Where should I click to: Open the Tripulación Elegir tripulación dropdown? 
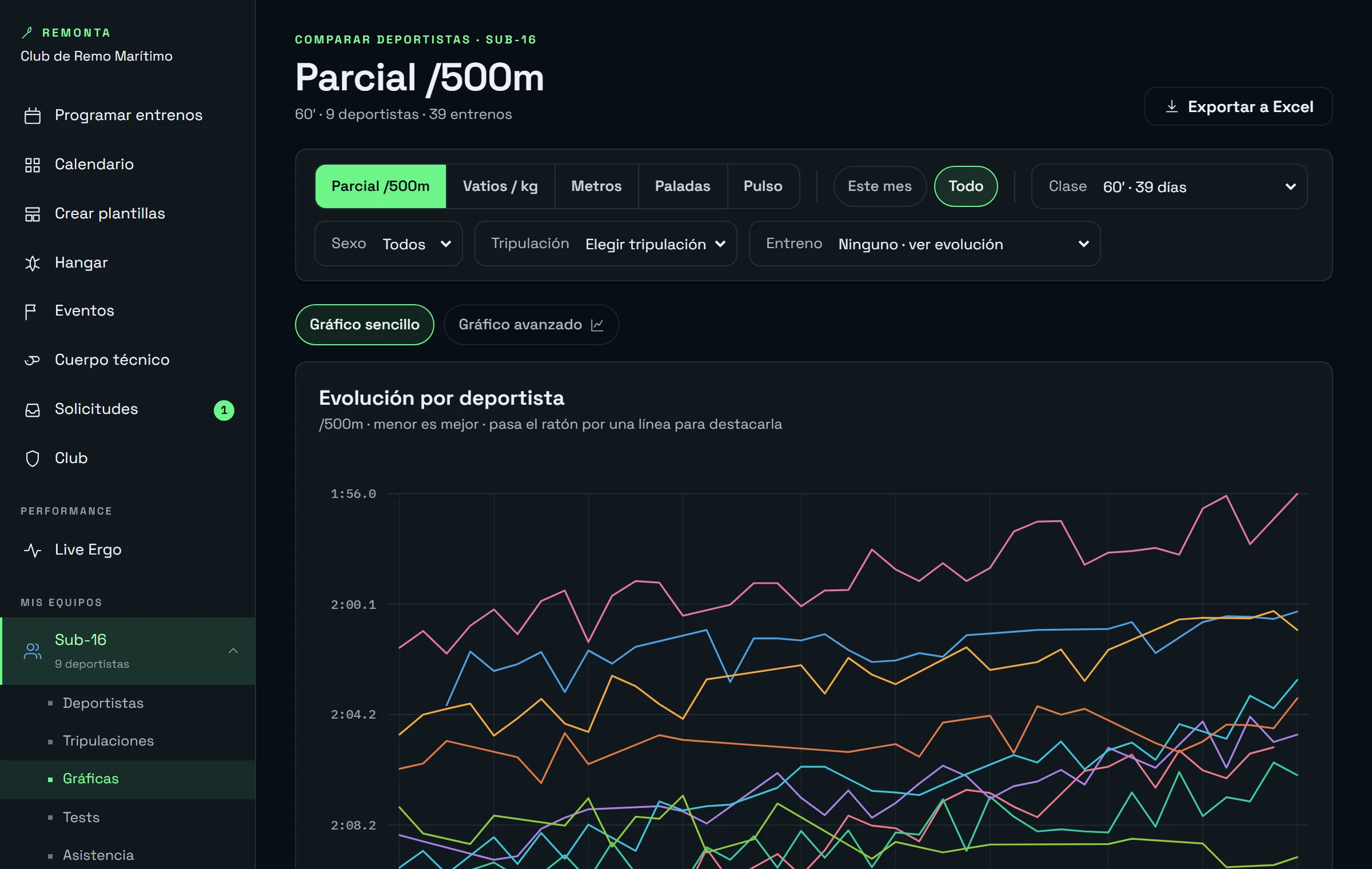(x=606, y=244)
